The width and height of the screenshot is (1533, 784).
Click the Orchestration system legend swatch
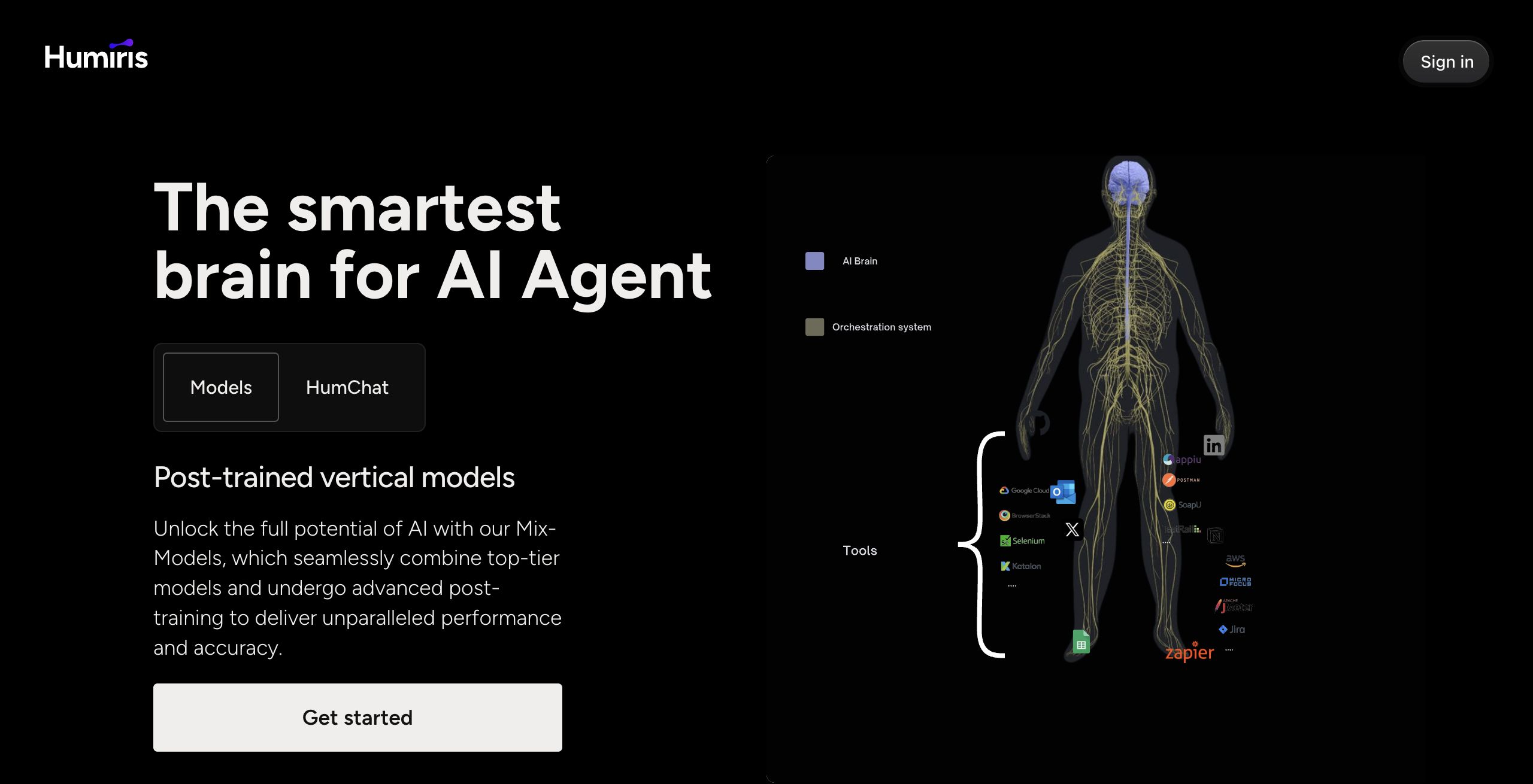click(x=814, y=327)
